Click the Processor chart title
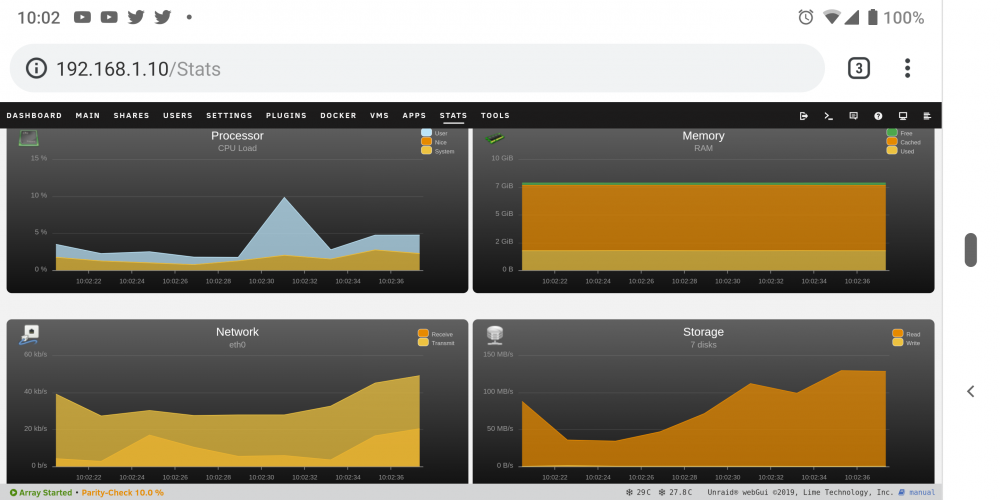The image size is (1000, 500). 237,136
